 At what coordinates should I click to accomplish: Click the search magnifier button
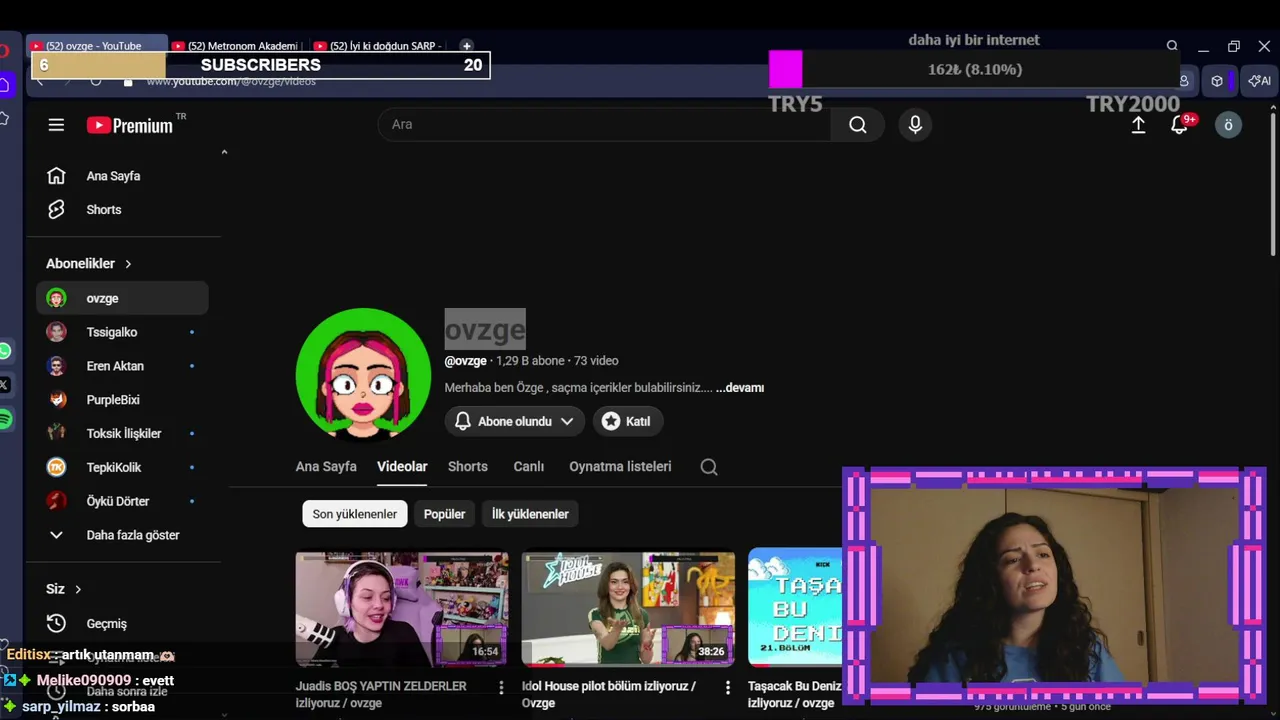click(x=857, y=124)
